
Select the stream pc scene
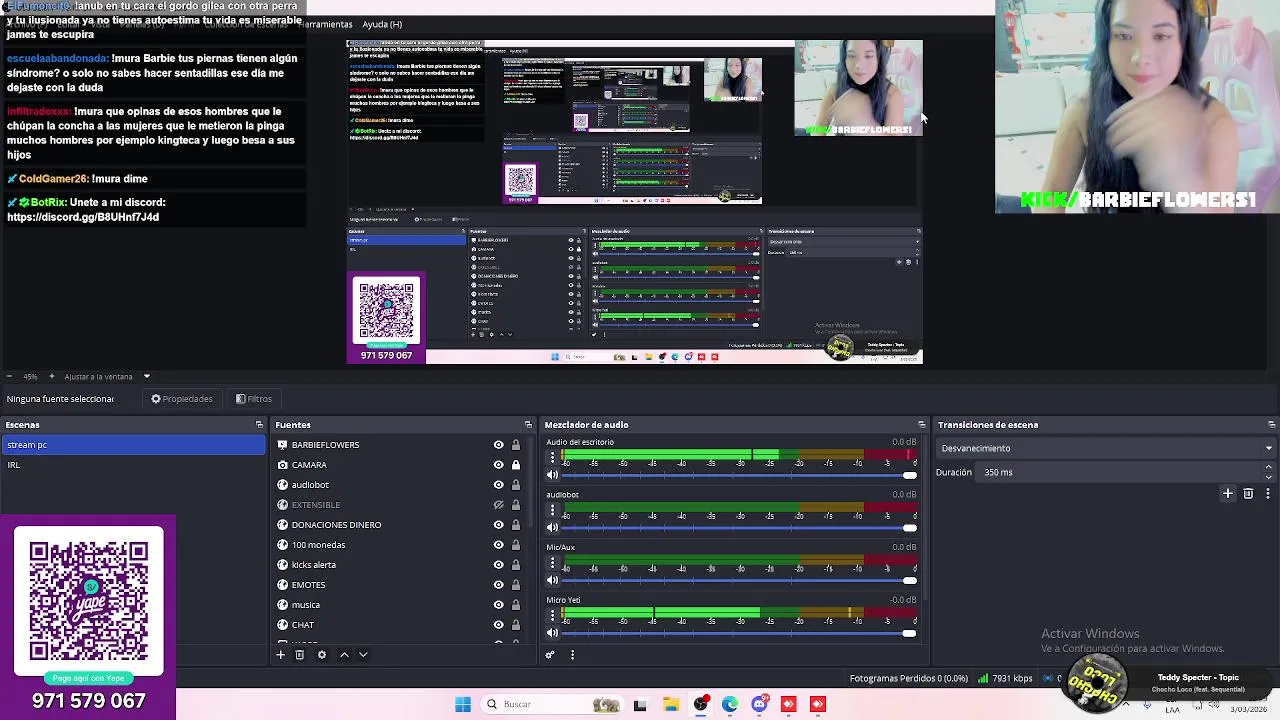[133, 445]
